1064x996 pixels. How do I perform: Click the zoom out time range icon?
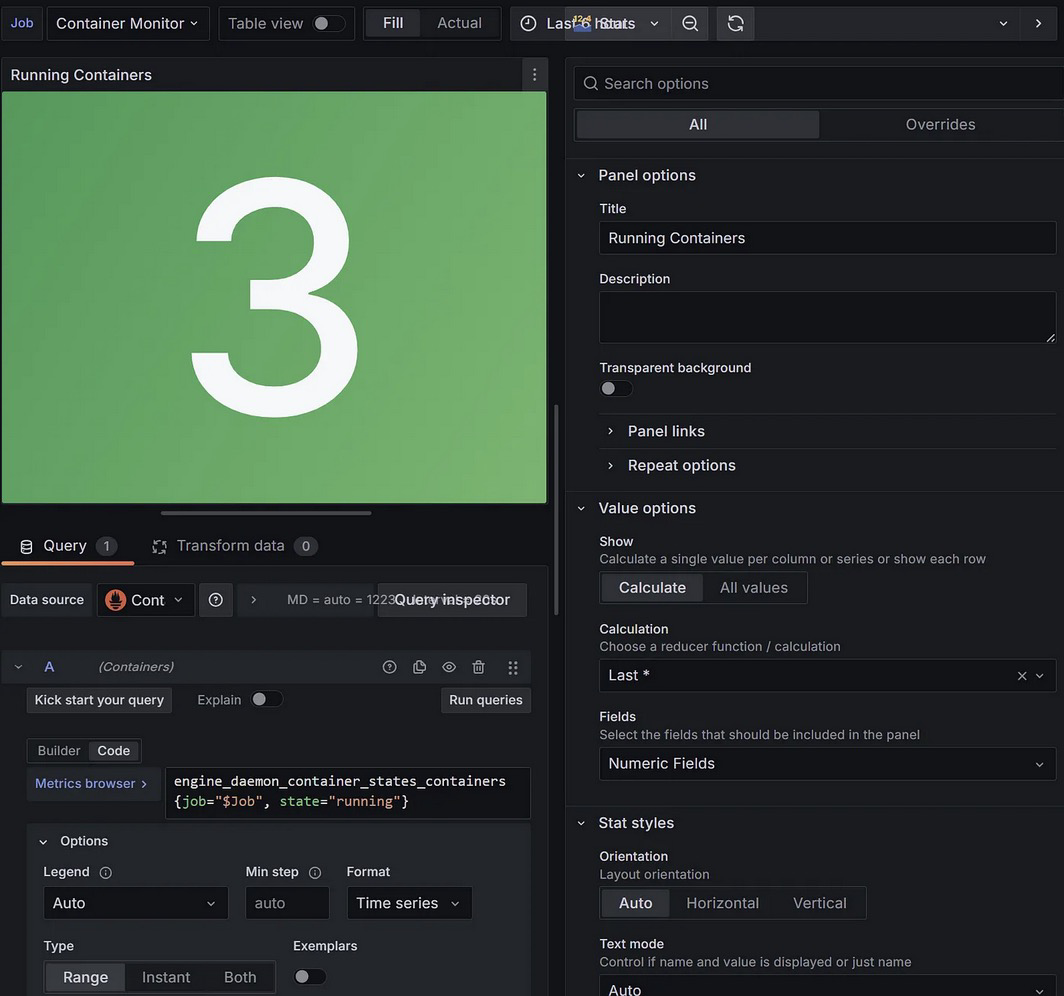point(689,24)
